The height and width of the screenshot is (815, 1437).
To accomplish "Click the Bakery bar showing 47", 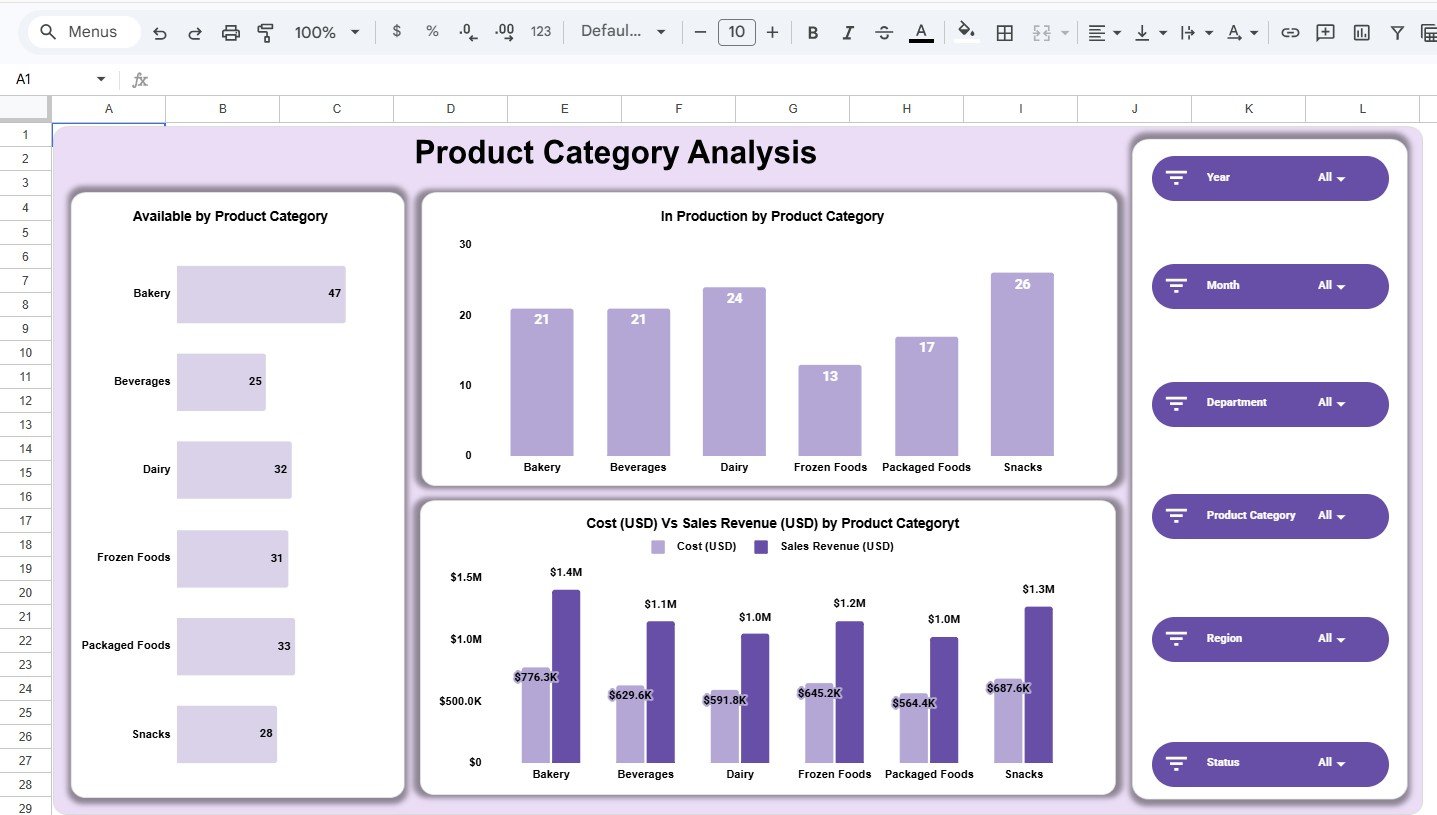I will (261, 294).
